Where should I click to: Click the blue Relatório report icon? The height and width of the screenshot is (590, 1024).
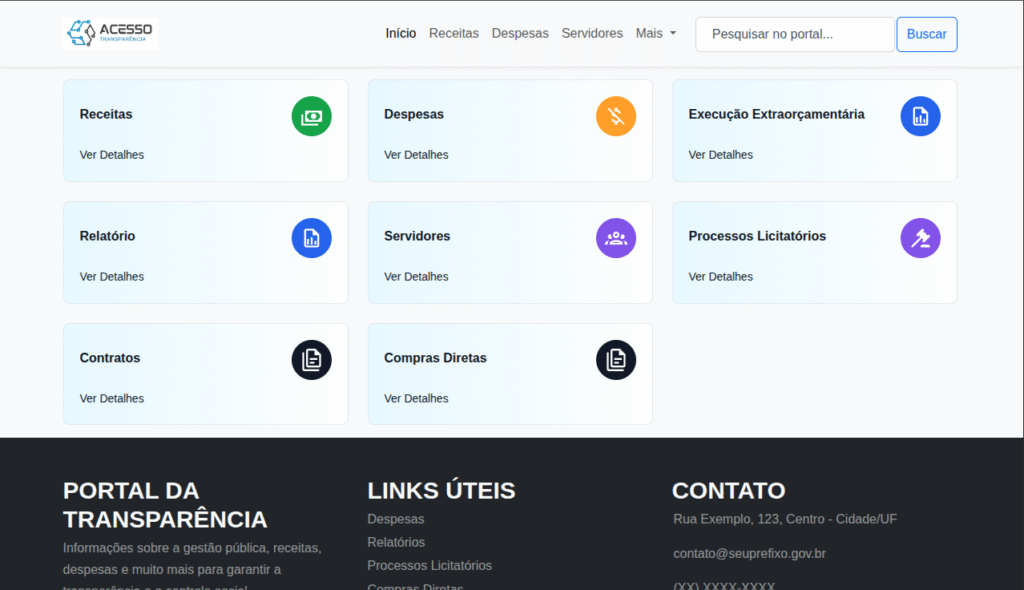coord(311,238)
